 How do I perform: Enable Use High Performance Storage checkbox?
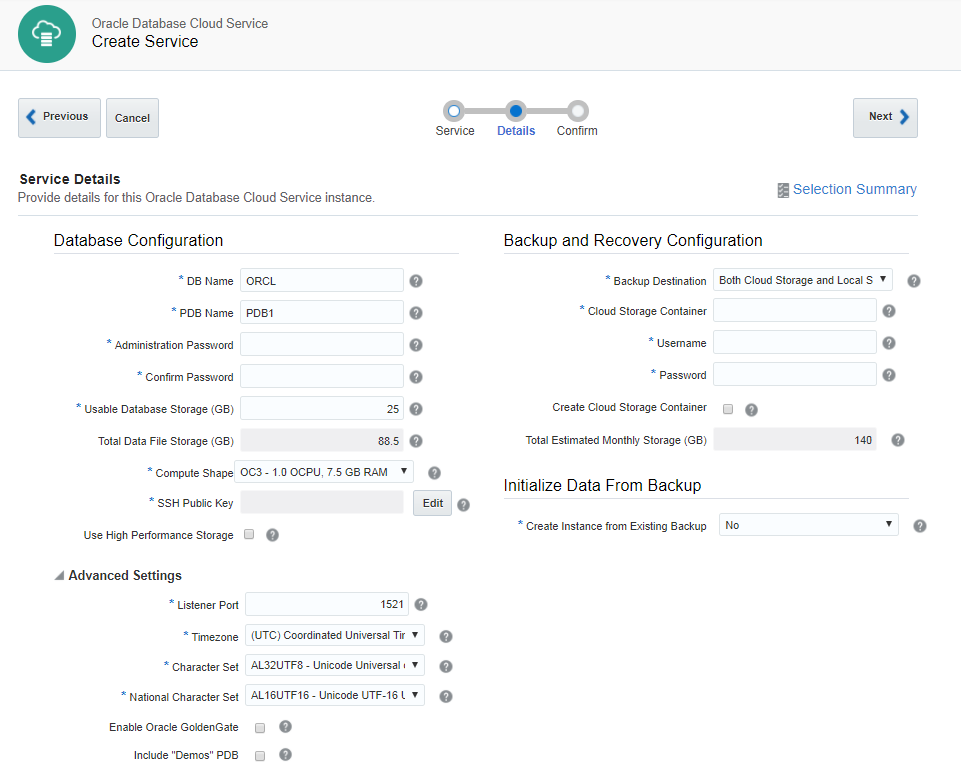click(249, 534)
